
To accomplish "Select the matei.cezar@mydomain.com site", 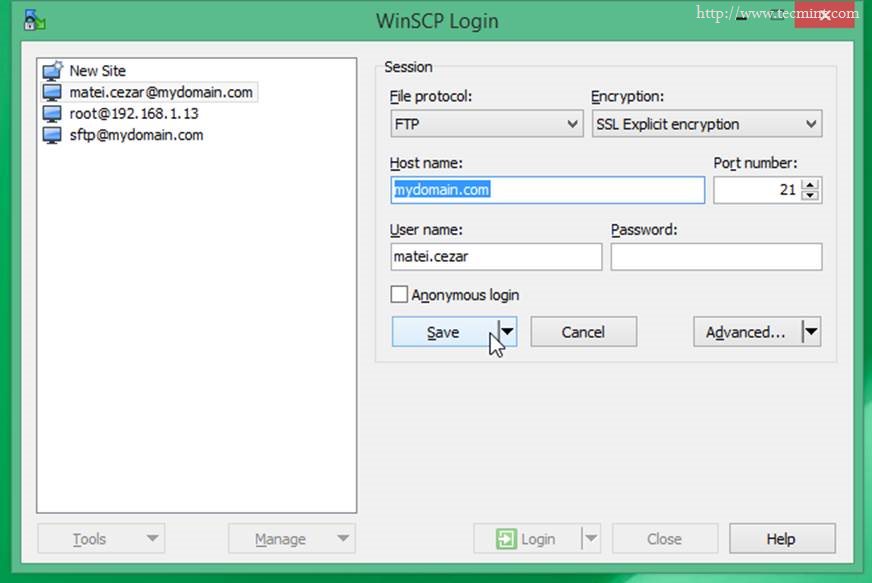I will coord(161,92).
